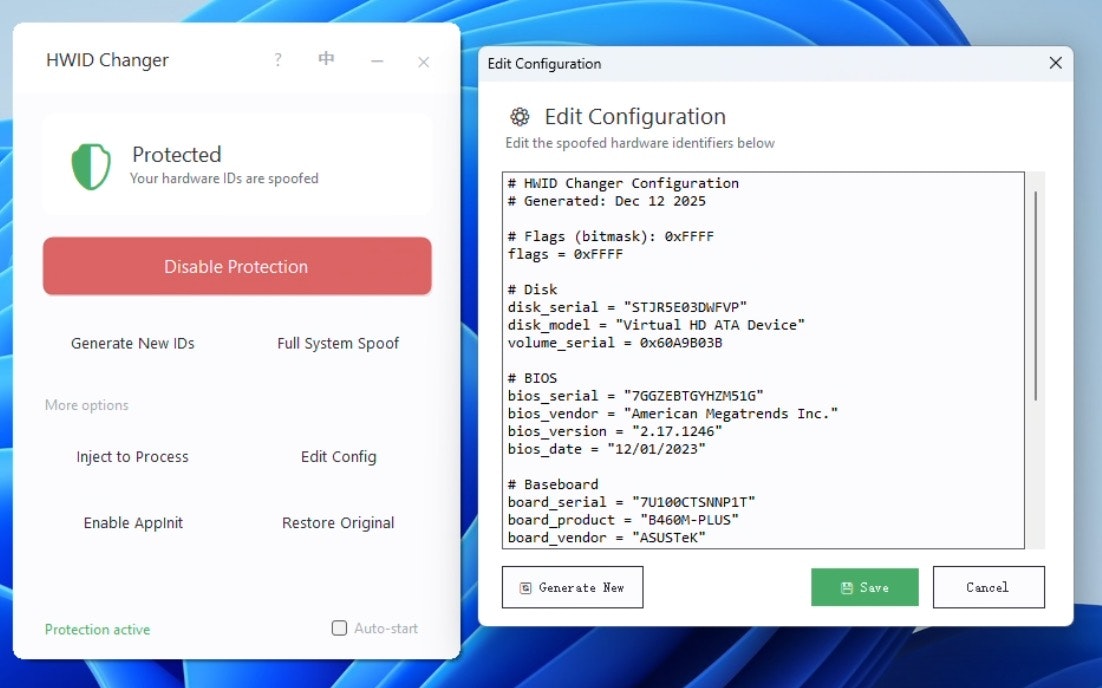
Task: Click the bios_serial line
Action: pyautogui.click(x=635, y=396)
